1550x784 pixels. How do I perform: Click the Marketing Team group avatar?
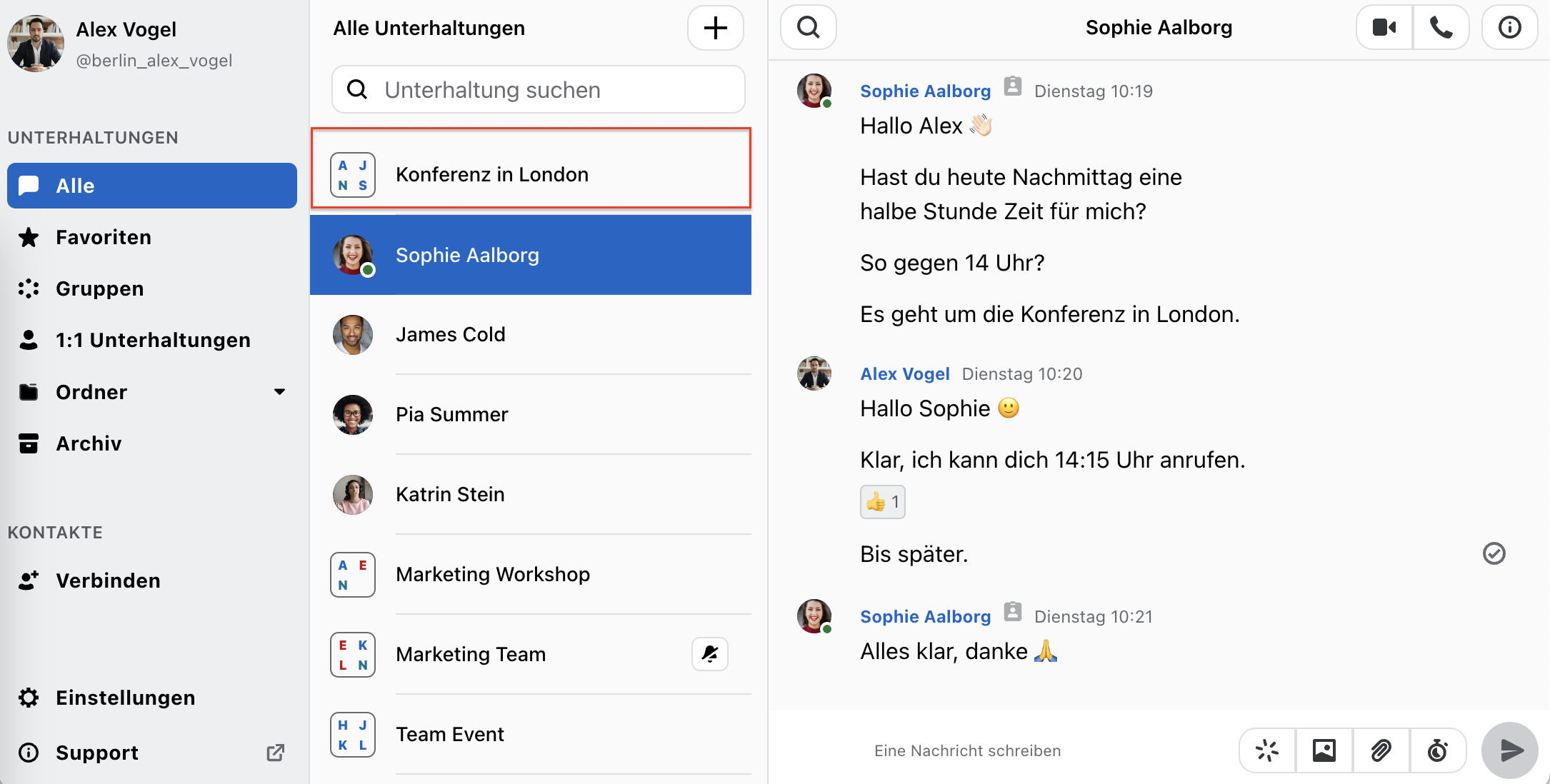(353, 655)
